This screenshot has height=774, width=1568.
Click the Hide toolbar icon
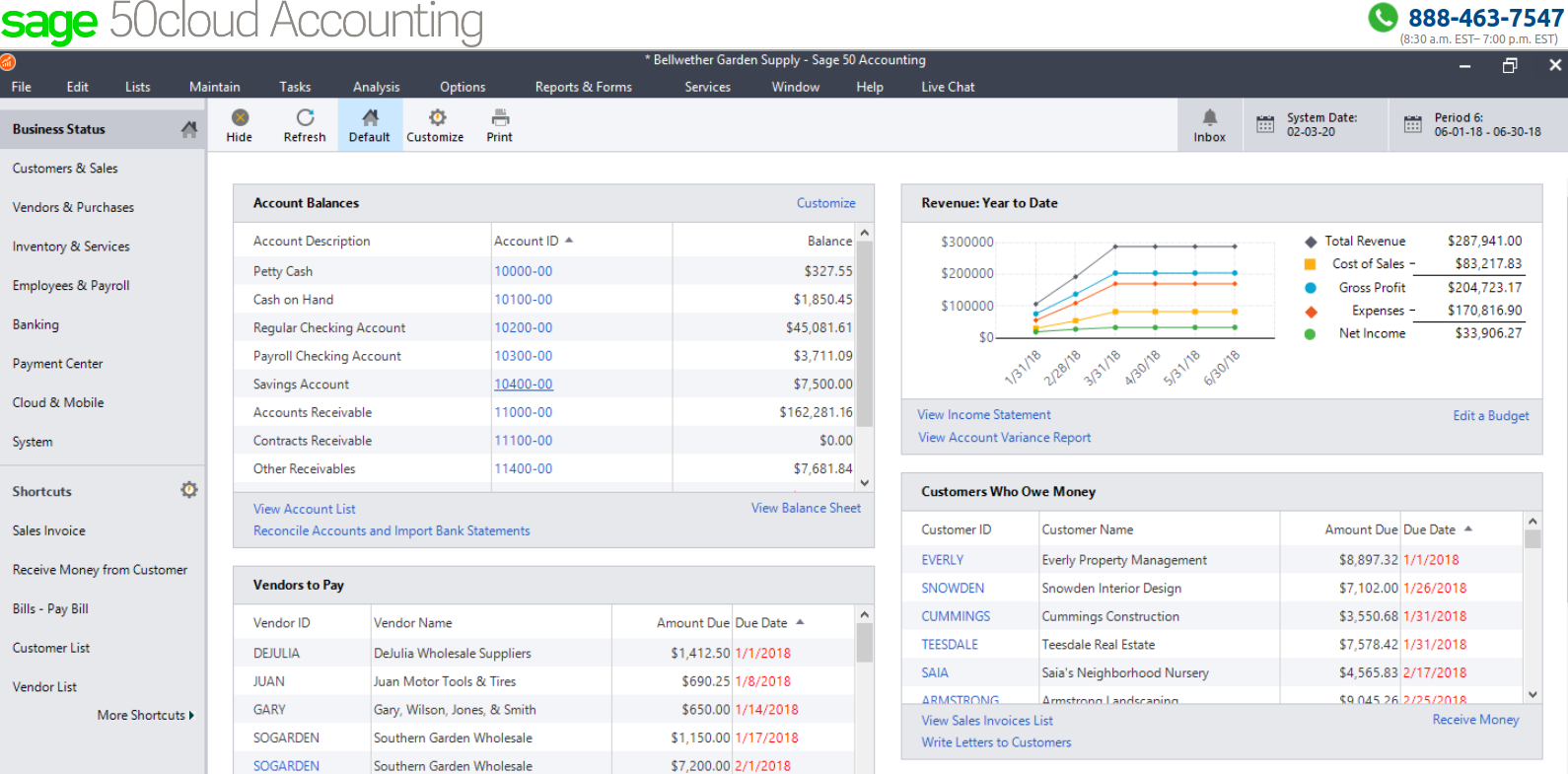240,118
